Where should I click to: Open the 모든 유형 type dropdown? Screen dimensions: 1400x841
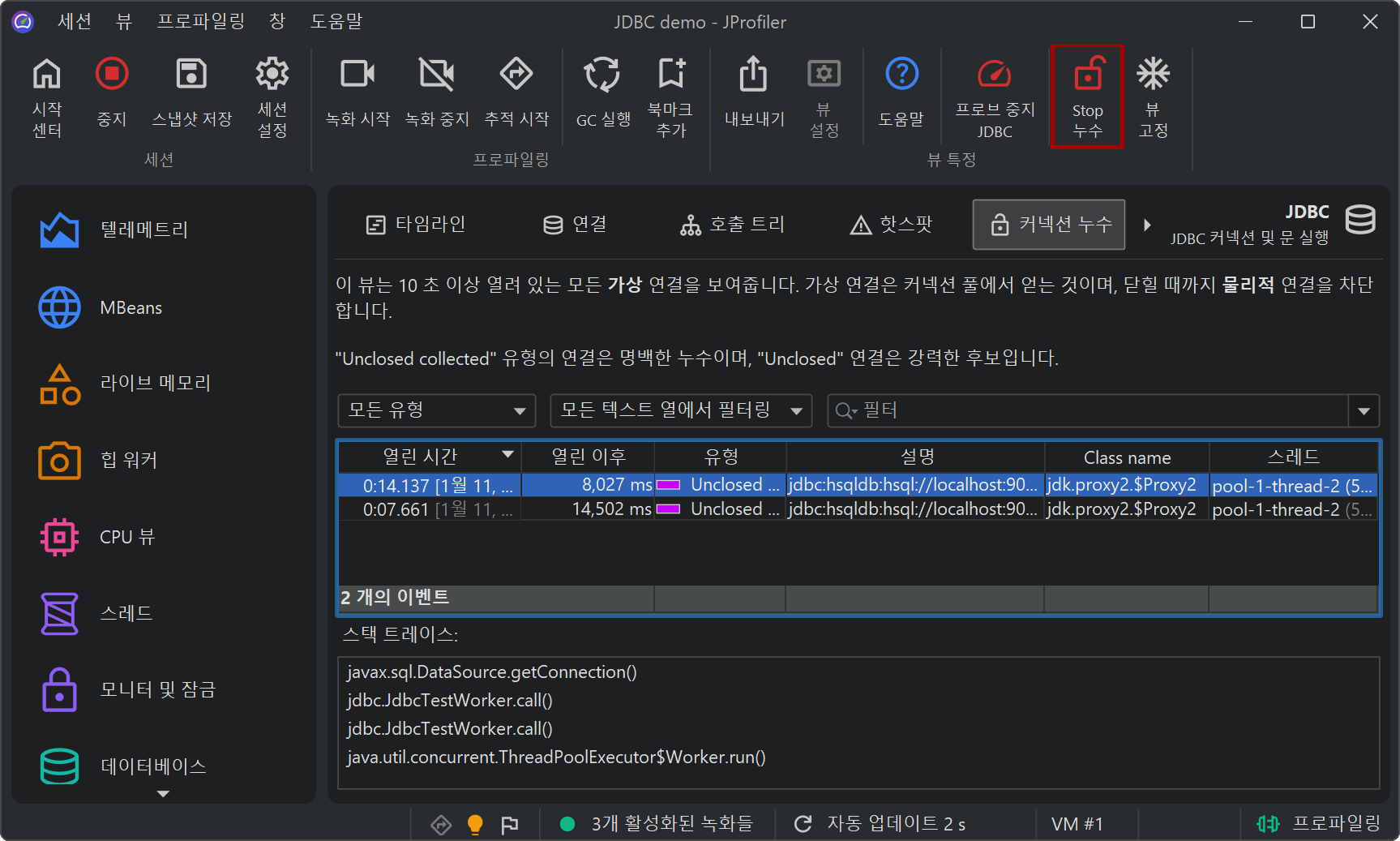pyautogui.click(x=436, y=410)
